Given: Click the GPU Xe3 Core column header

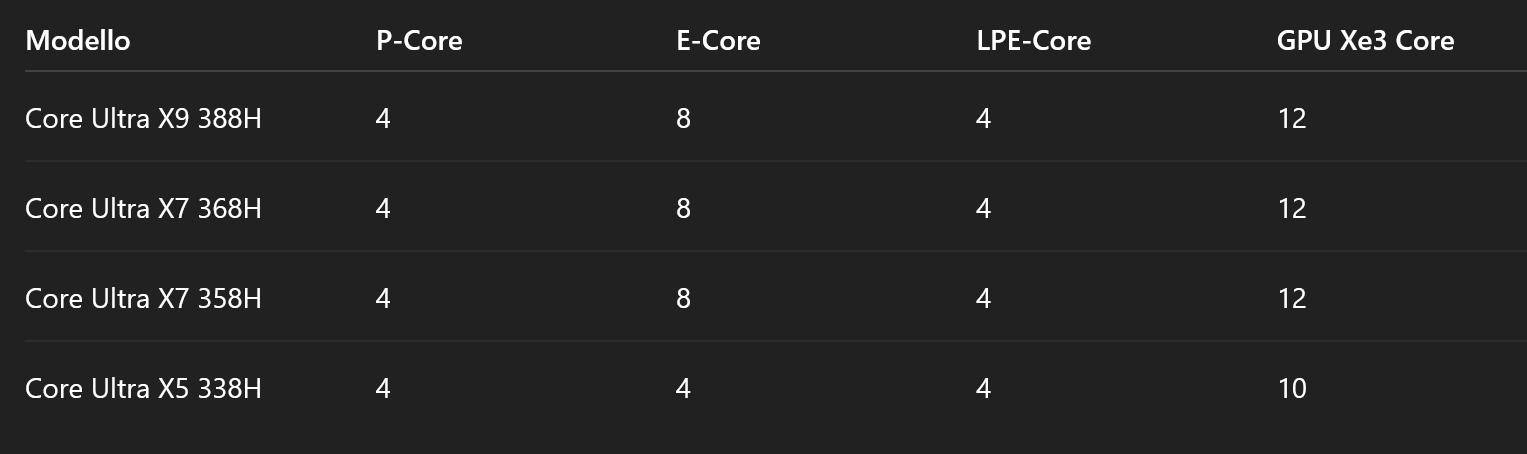Looking at the screenshot, I should click(x=1365, y=41).
